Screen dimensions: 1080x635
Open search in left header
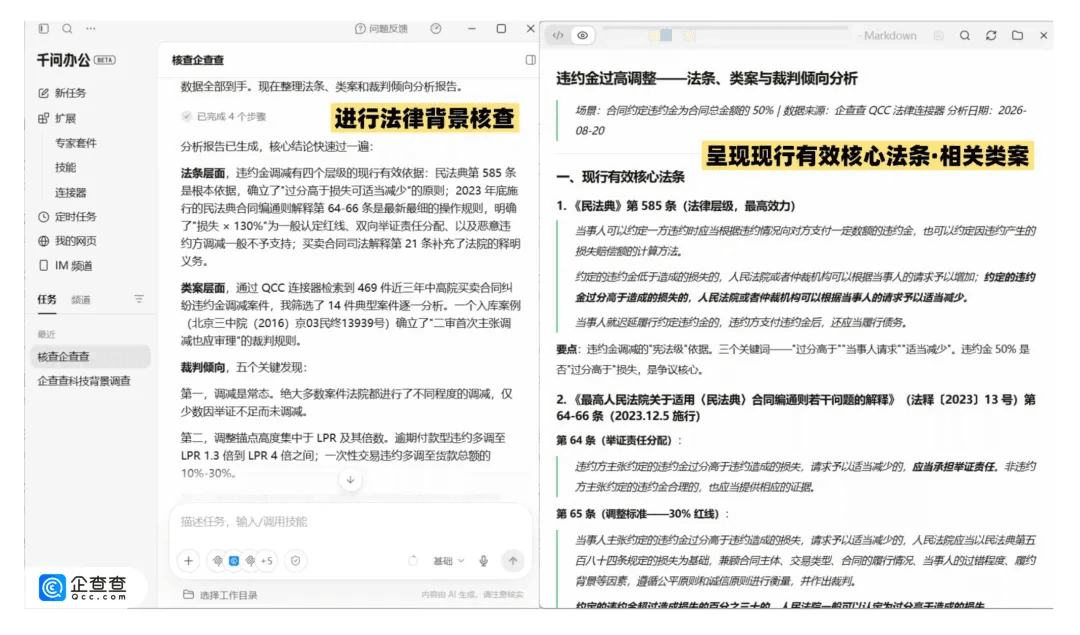click(67, 29)
